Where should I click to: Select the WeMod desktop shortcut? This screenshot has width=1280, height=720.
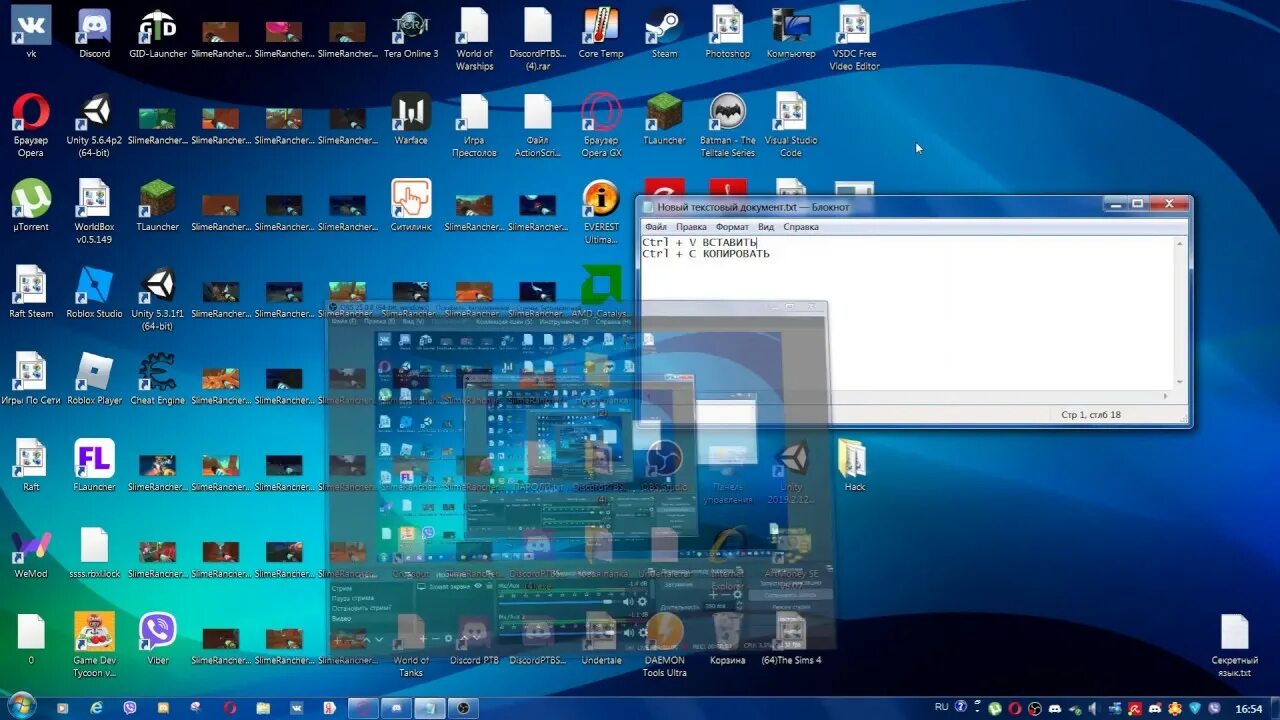31,552
